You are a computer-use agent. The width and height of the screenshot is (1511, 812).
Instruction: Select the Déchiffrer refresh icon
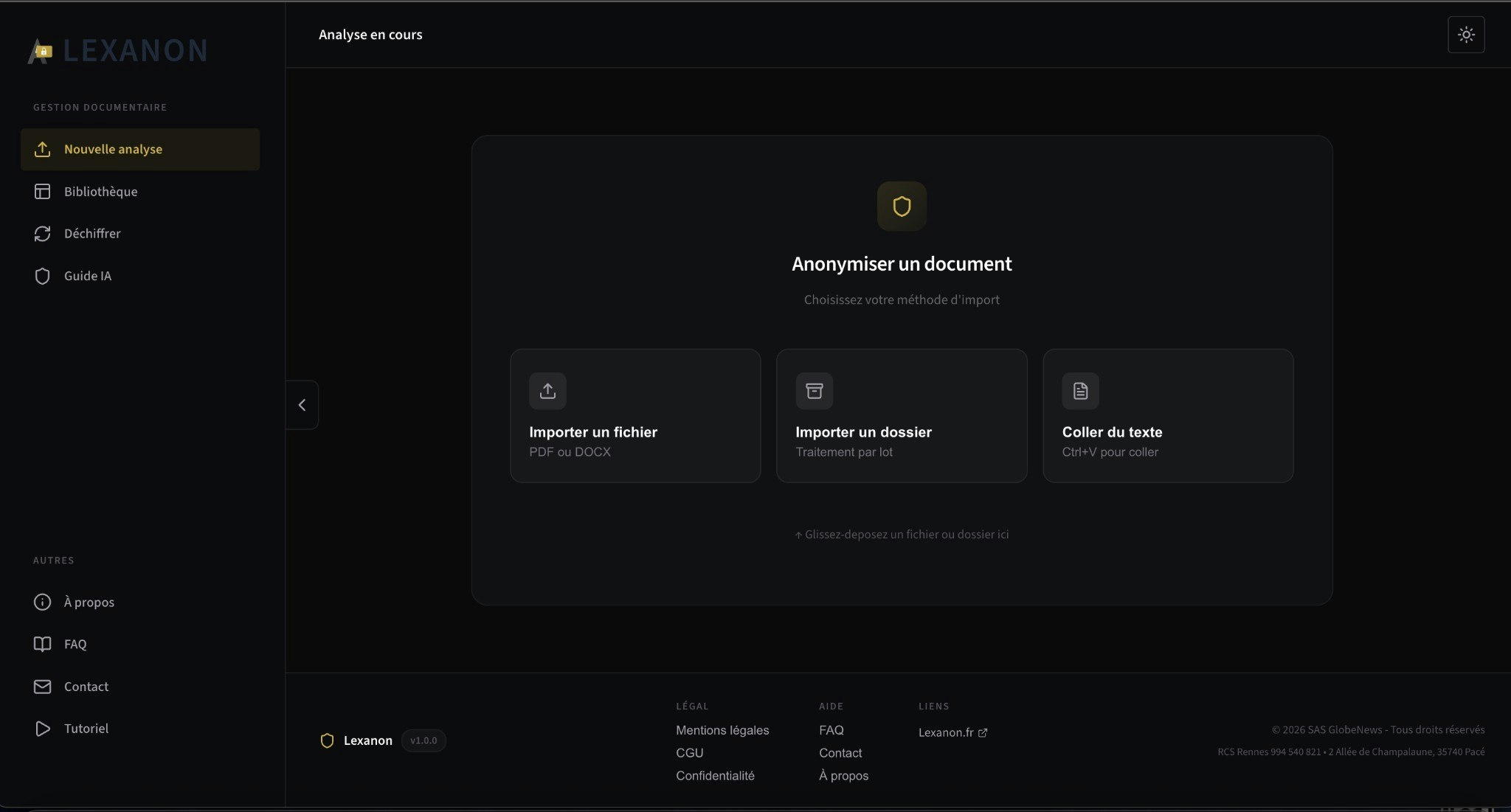pyautogui.click(x=43, y=233)
